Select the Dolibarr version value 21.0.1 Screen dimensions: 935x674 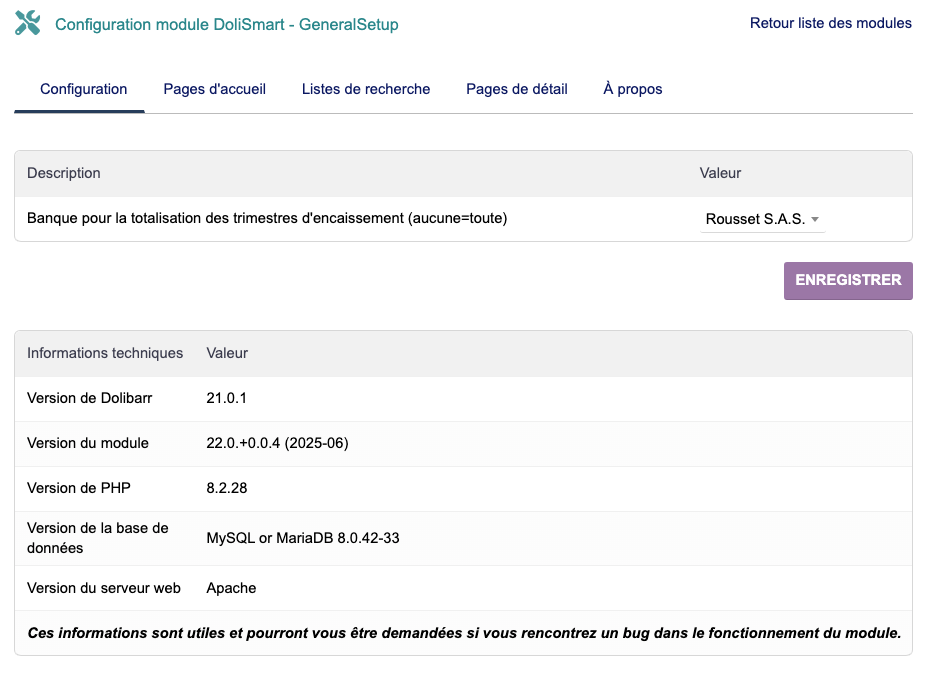226,398
